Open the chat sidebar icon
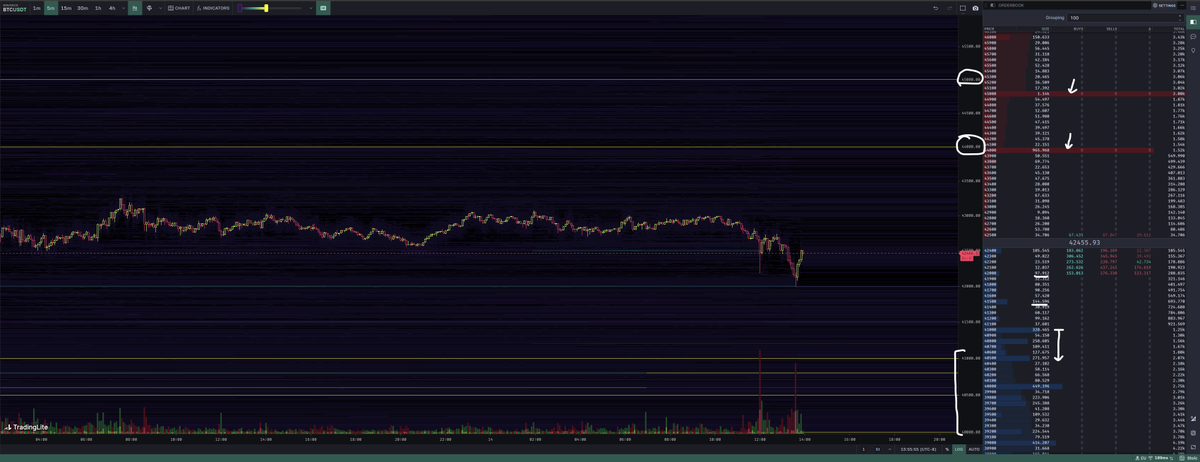Image resolution: width=1200 pixels, height=462 pixels. point(1193,36)
